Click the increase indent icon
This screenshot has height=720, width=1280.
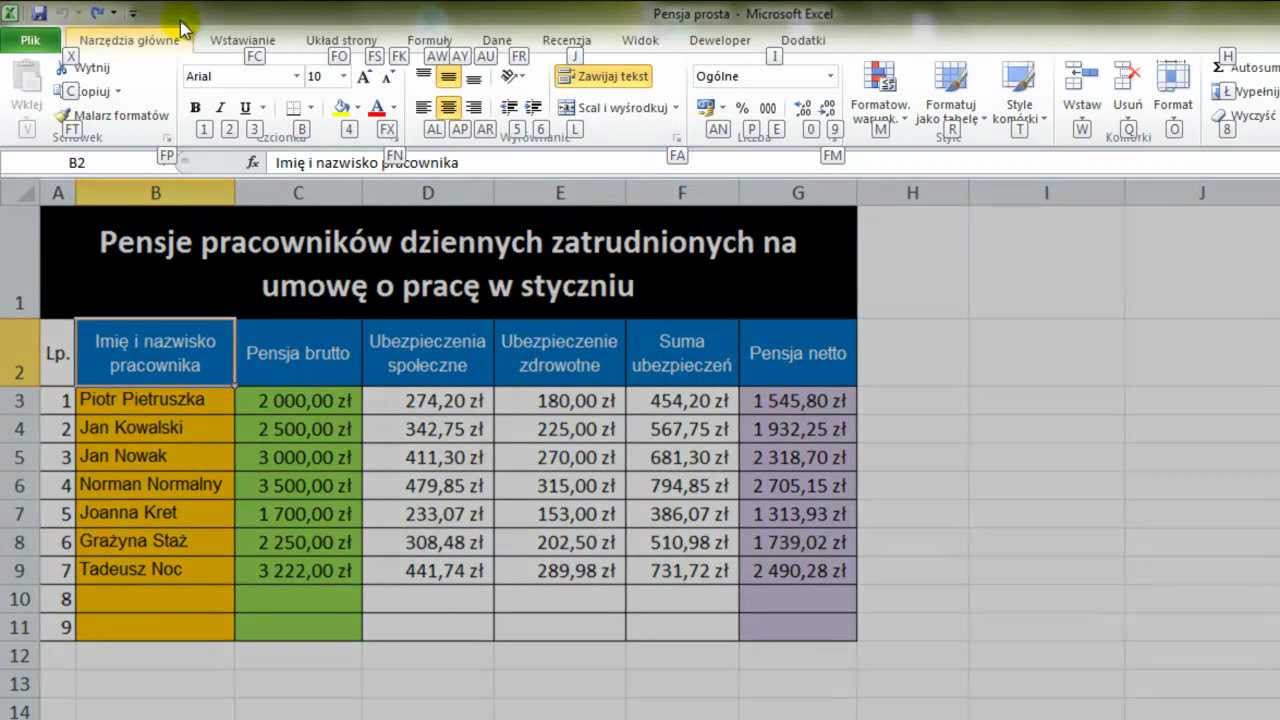[x=534, y=107]
